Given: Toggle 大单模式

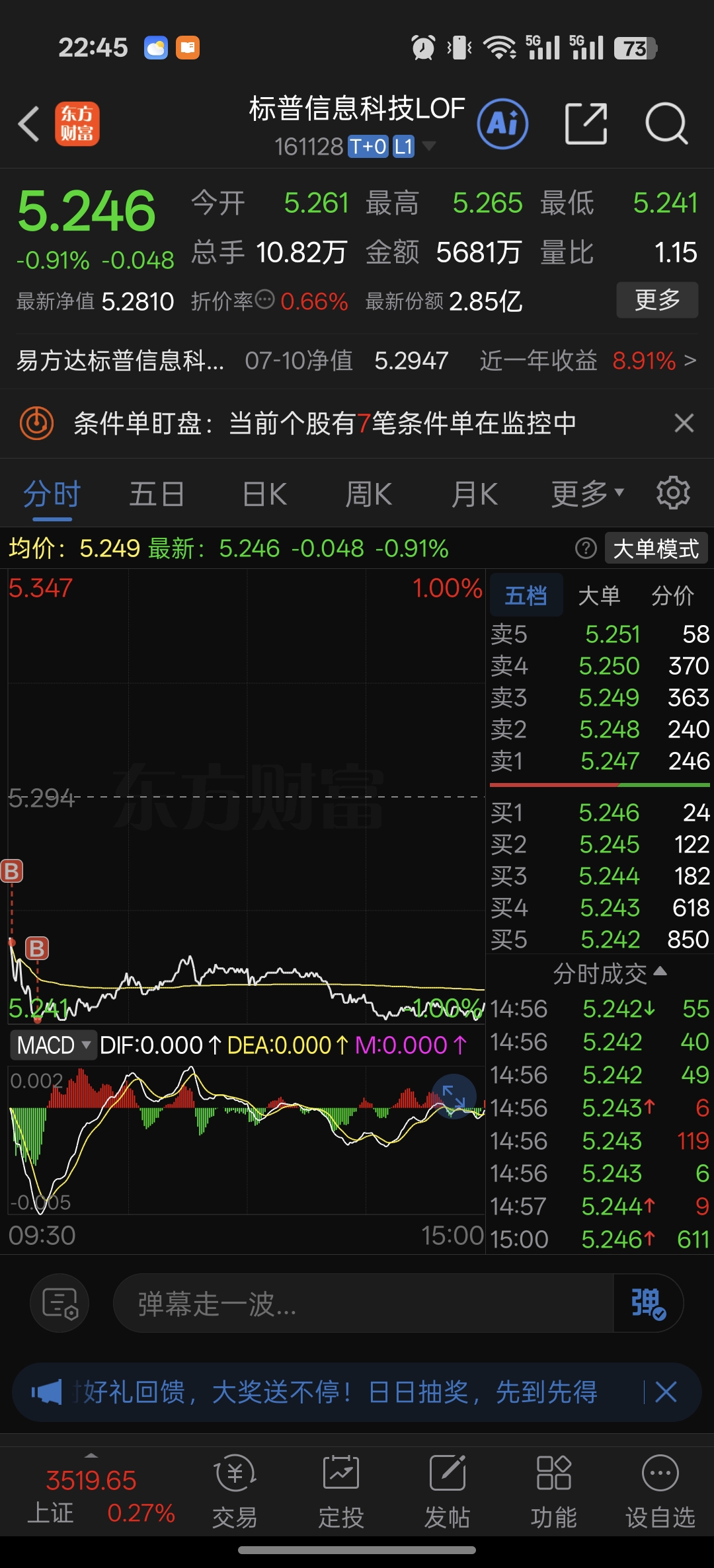Looking at the screenshot, I should click(656, 548).
